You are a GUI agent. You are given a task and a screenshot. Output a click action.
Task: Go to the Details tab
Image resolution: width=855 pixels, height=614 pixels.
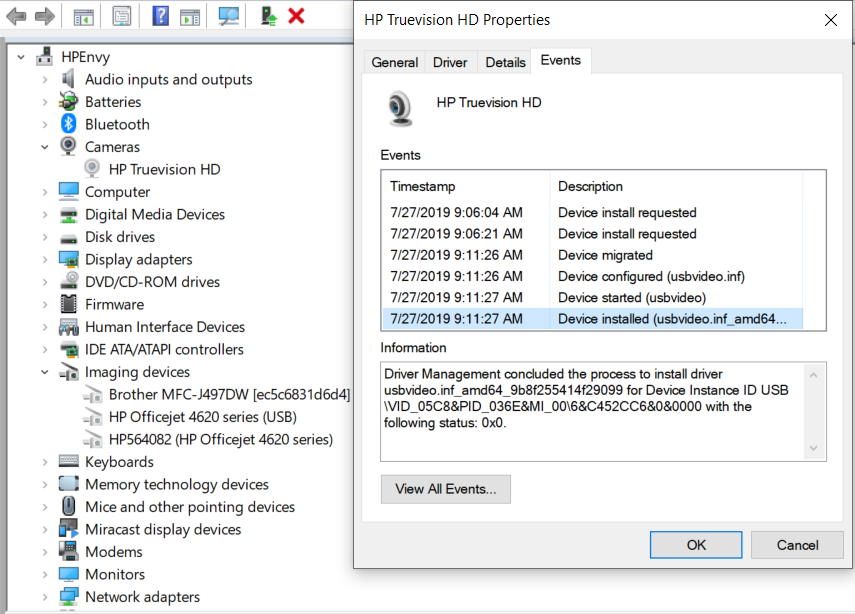click(505, 62)
